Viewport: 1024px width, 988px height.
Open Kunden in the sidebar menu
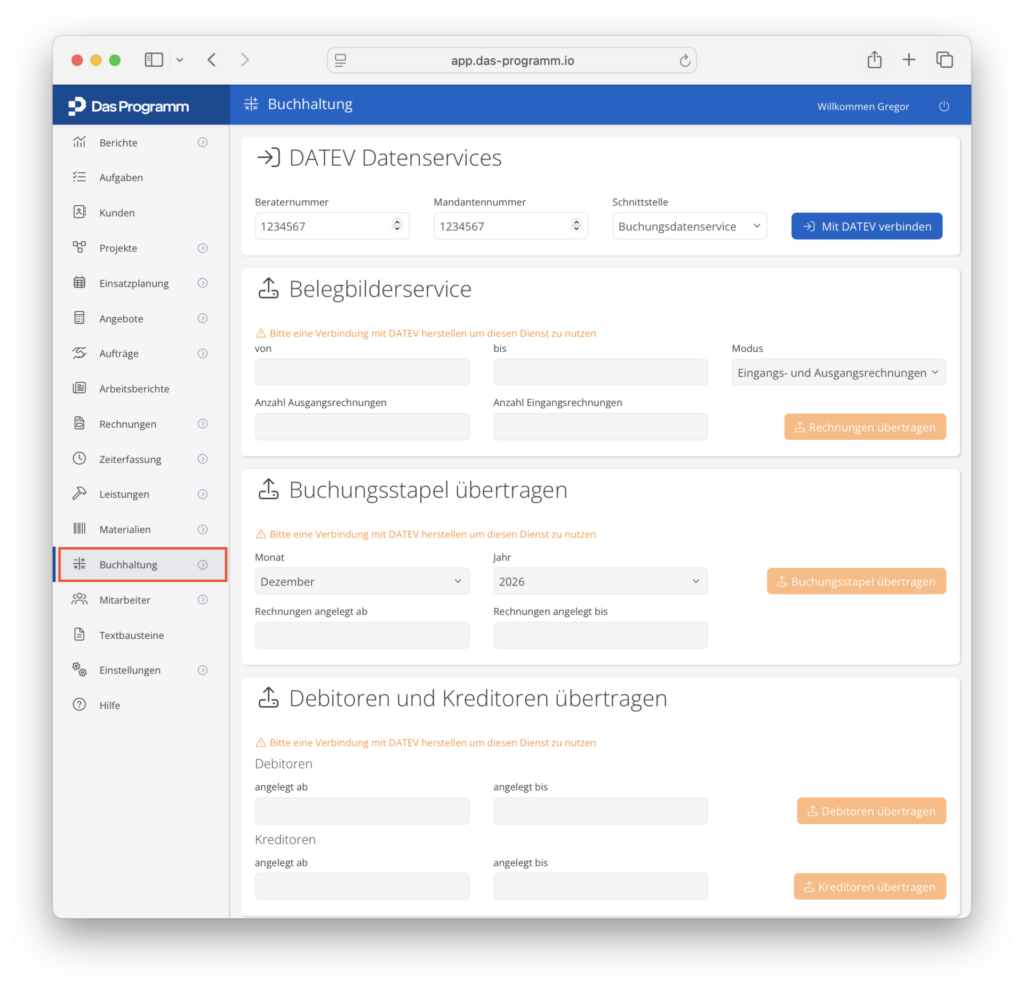click(117, 213)
